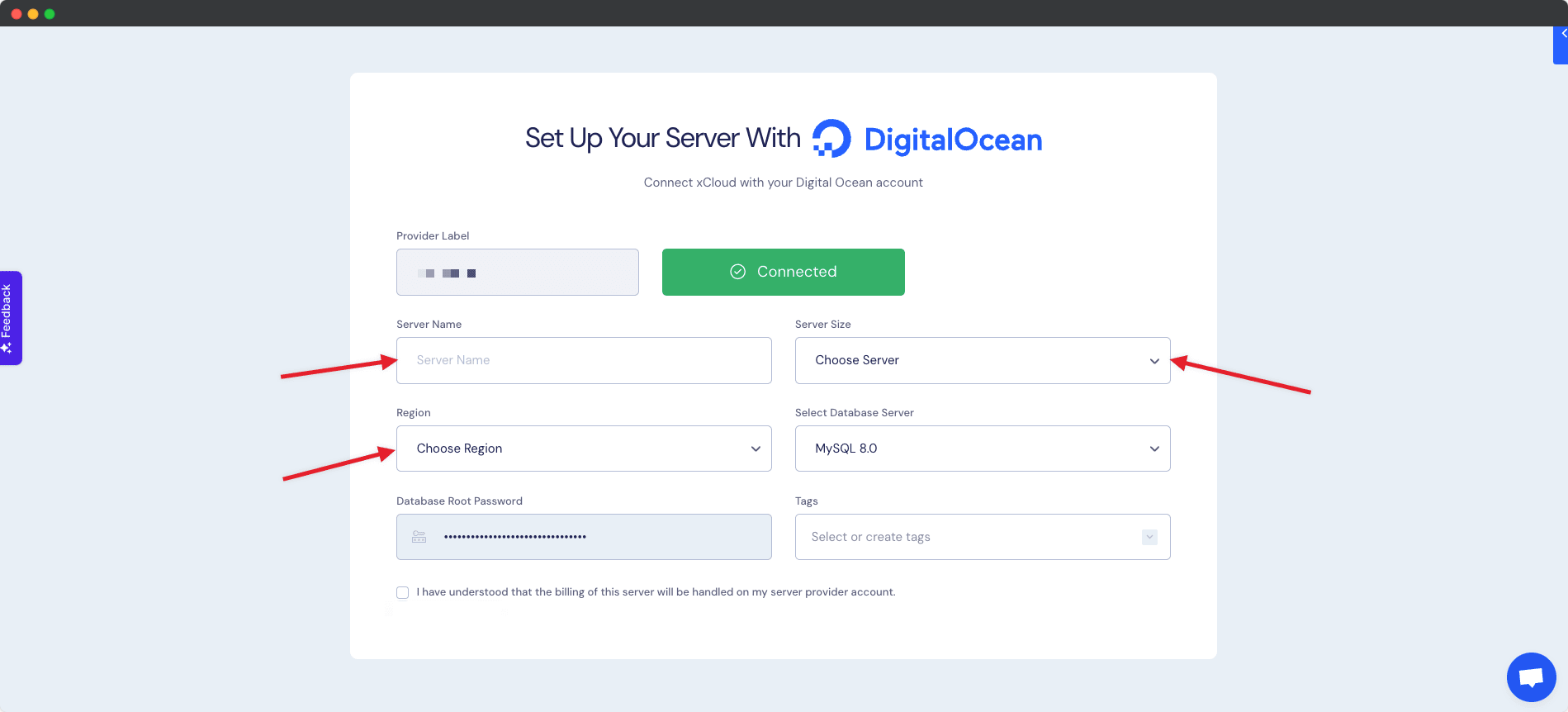The height and width of the screenshot is (712, 1568).
Task: Open the MySQL 8.0 database server dropdown
Action: 982,449
